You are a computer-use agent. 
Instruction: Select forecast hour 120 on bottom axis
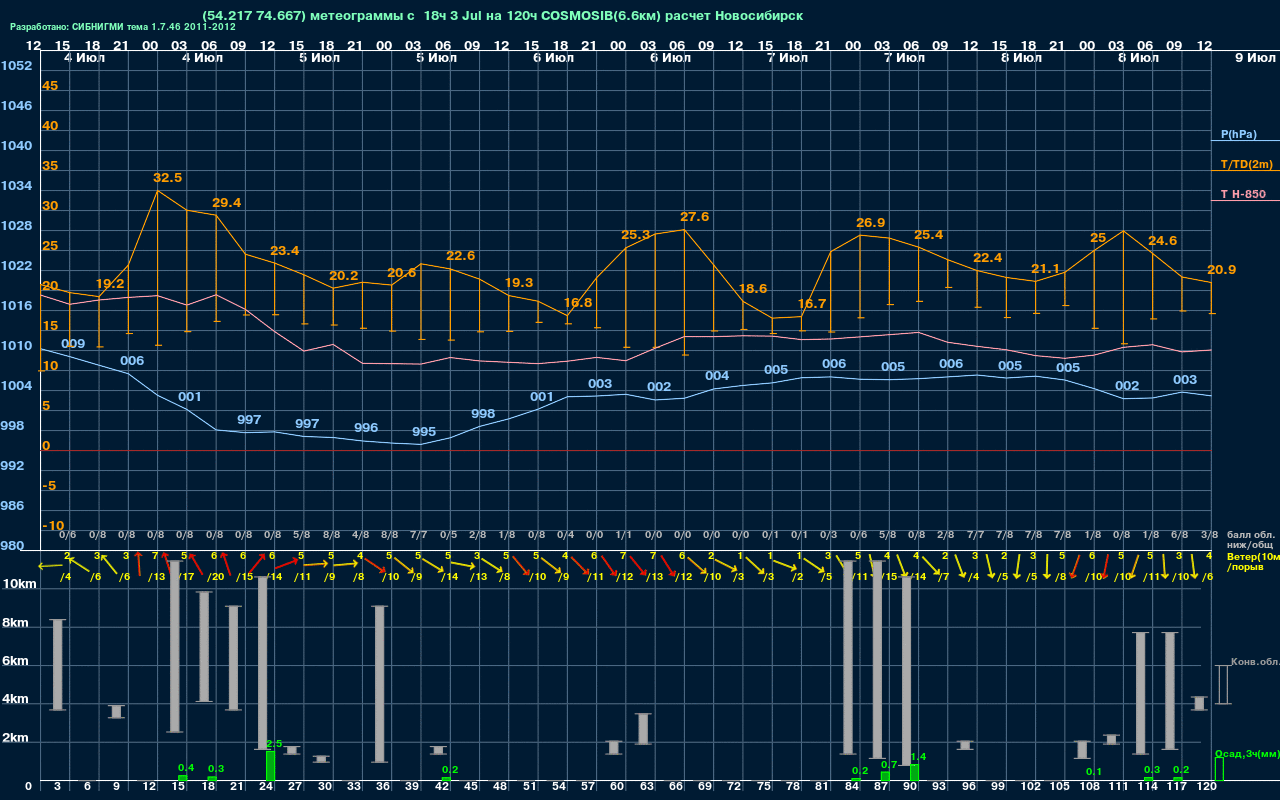pos(1206,788)
